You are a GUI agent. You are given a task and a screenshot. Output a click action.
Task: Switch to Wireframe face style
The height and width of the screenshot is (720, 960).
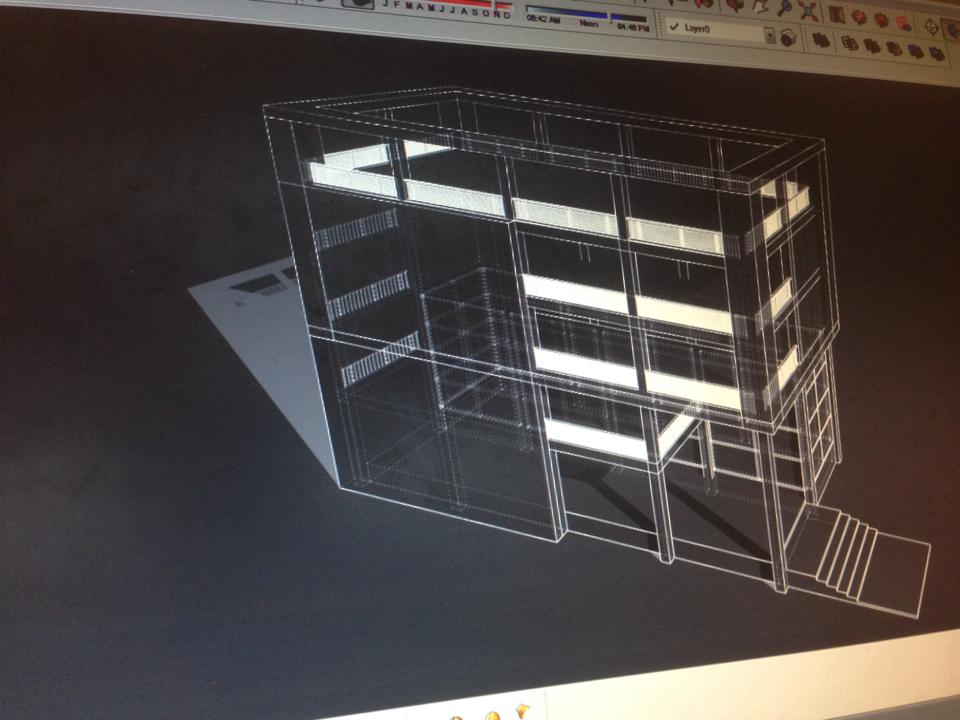click(x=849, y=43)
